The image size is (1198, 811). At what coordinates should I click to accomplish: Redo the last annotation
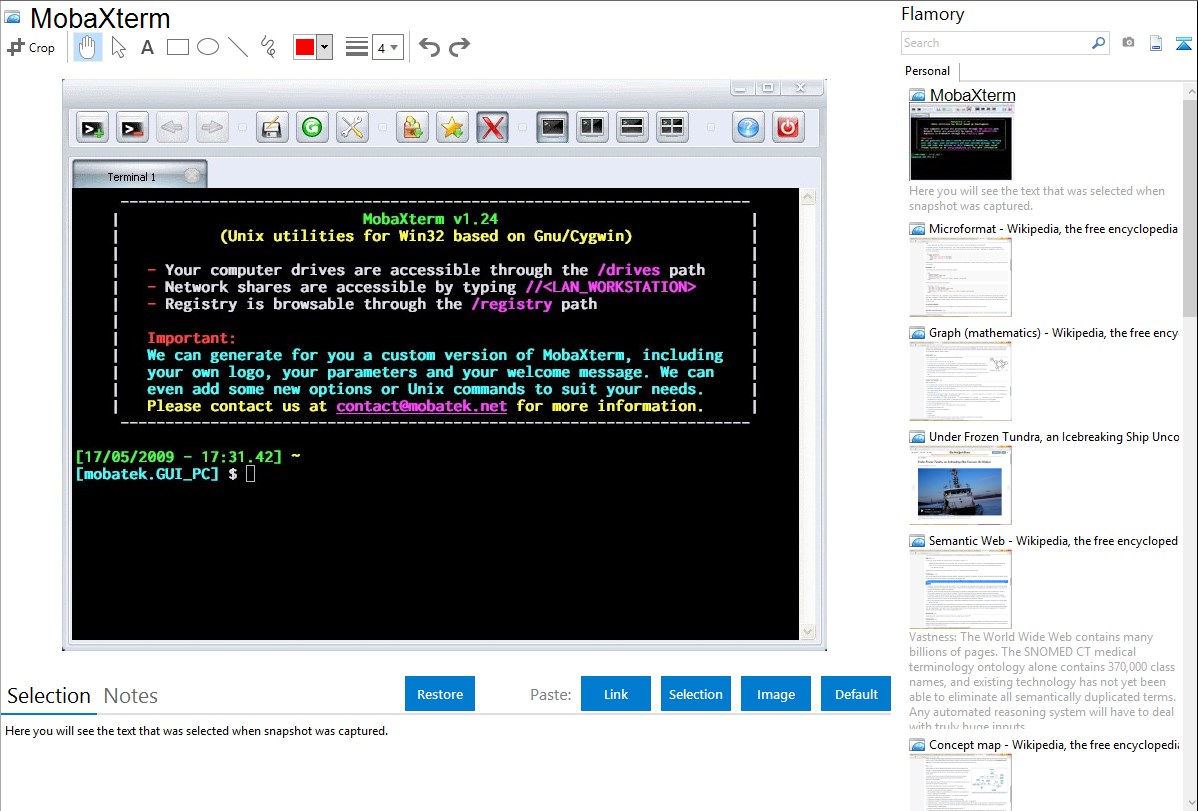coord(459,47)
